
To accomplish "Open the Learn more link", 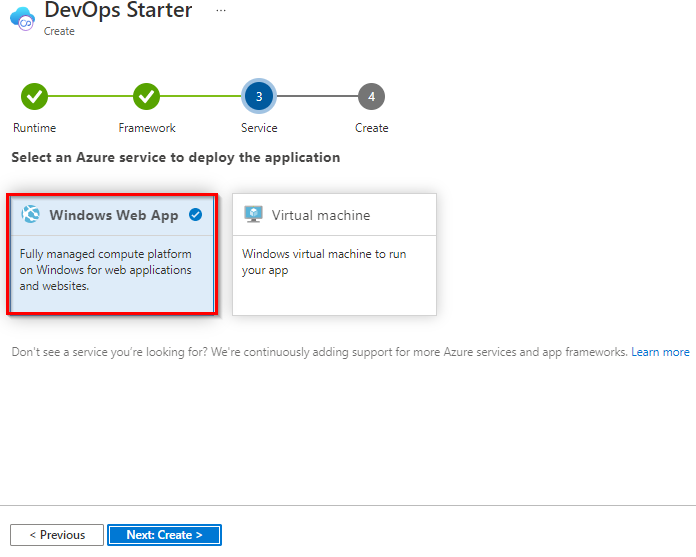I will coord(660,352).
